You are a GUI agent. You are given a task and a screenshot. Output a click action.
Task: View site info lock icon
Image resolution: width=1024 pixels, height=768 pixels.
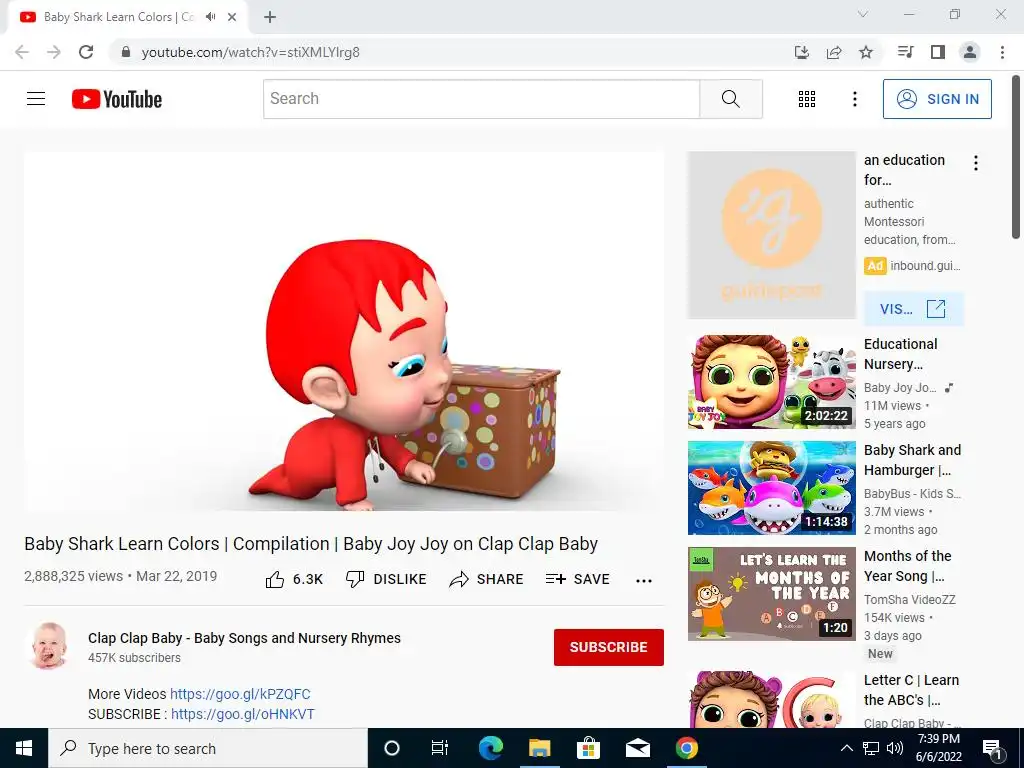pos(126,52)
